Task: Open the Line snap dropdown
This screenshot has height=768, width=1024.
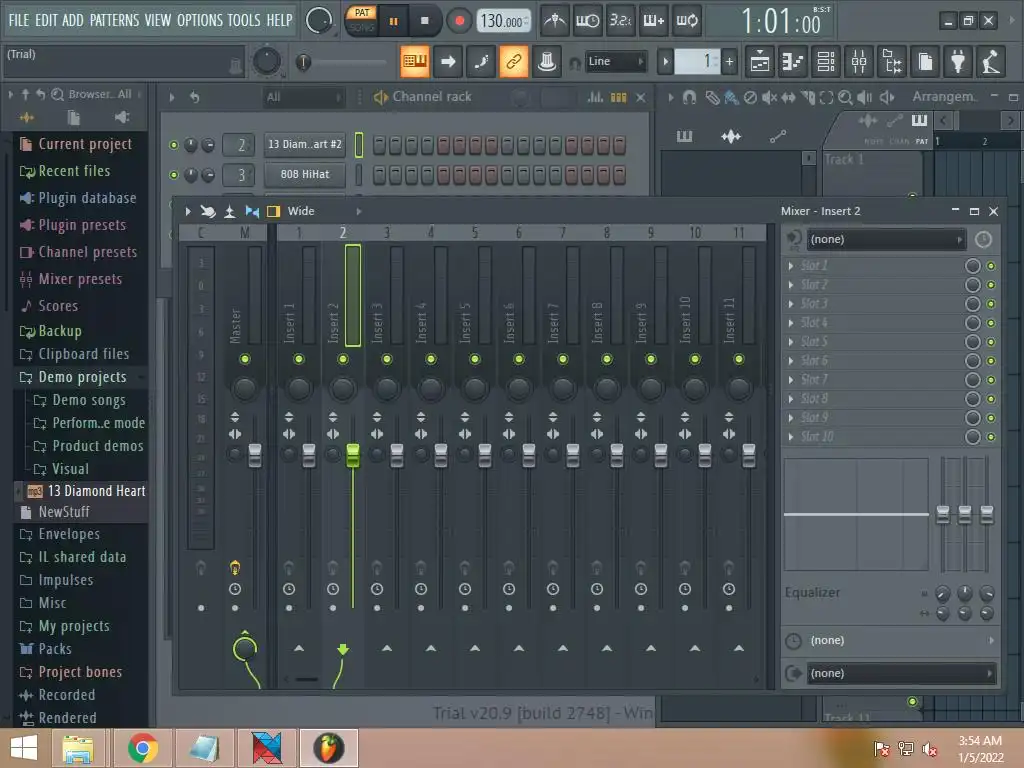Action: [615, 61]
